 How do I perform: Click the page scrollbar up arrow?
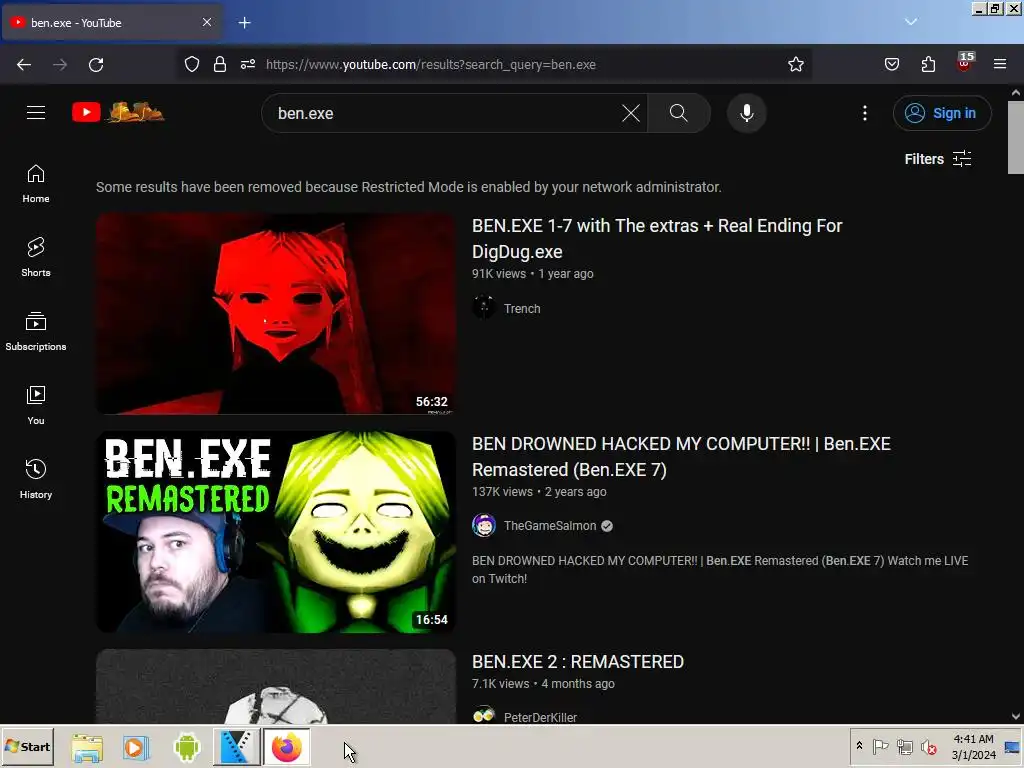1016,93
